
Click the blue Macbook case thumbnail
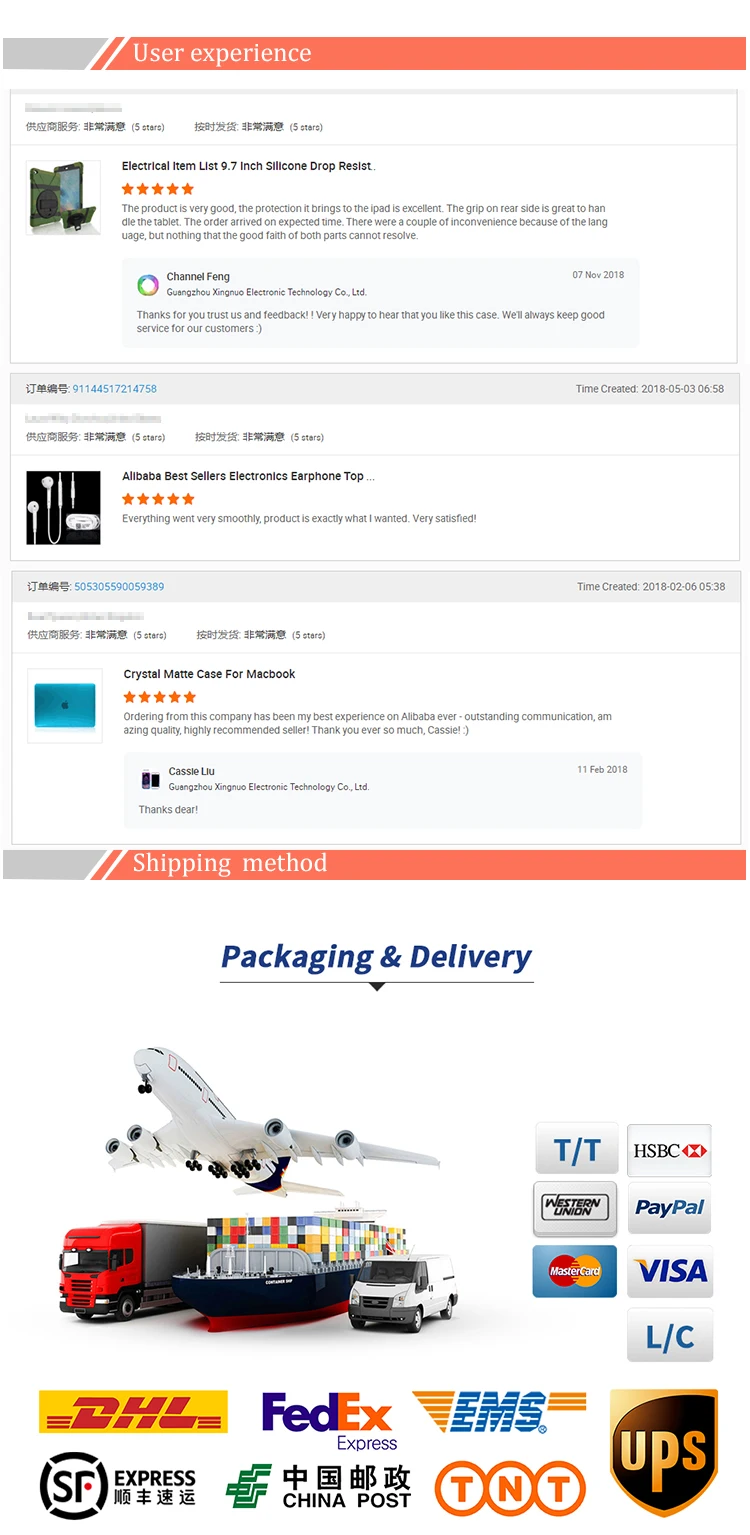(x=65, y=705)
